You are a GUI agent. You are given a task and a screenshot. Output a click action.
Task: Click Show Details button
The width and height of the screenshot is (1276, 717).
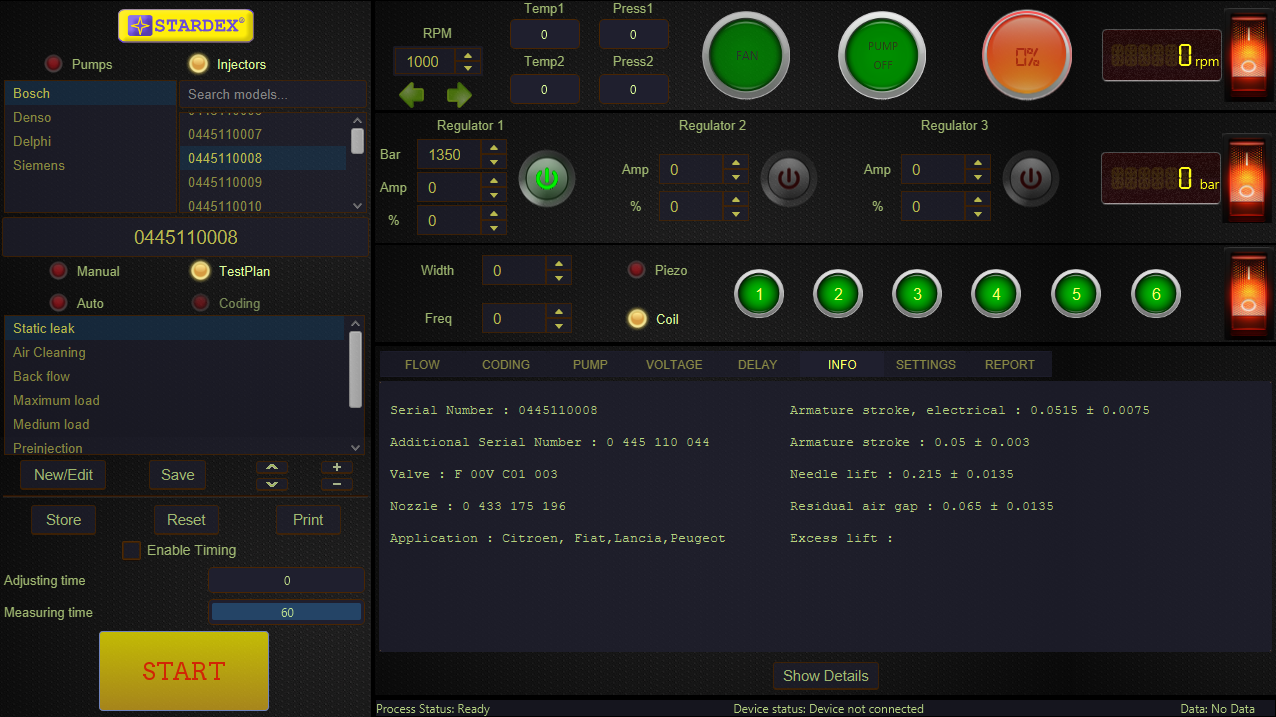[826, 676]
